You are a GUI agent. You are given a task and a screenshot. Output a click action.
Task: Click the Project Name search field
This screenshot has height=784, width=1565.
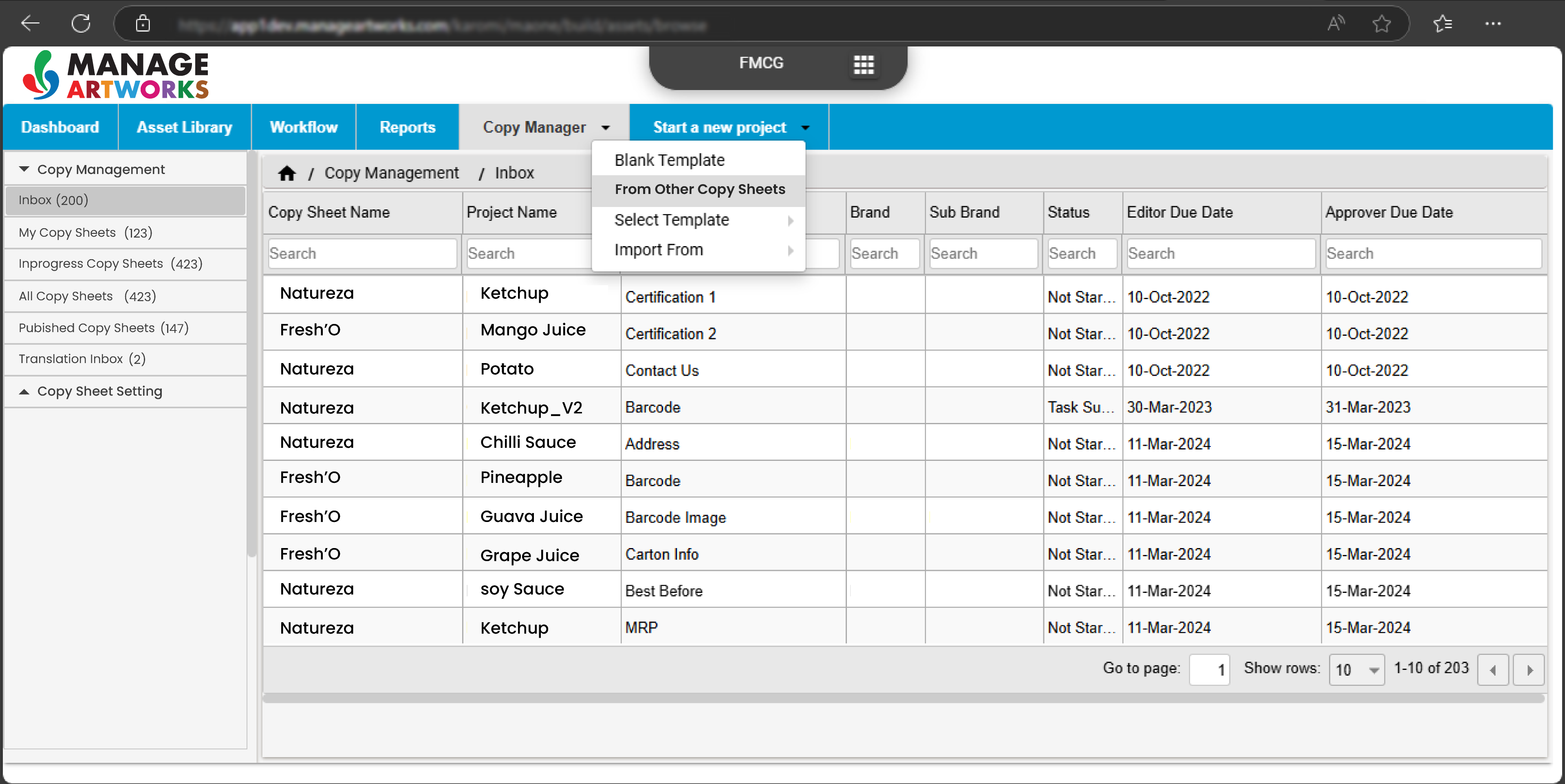(x=529, y=253)
